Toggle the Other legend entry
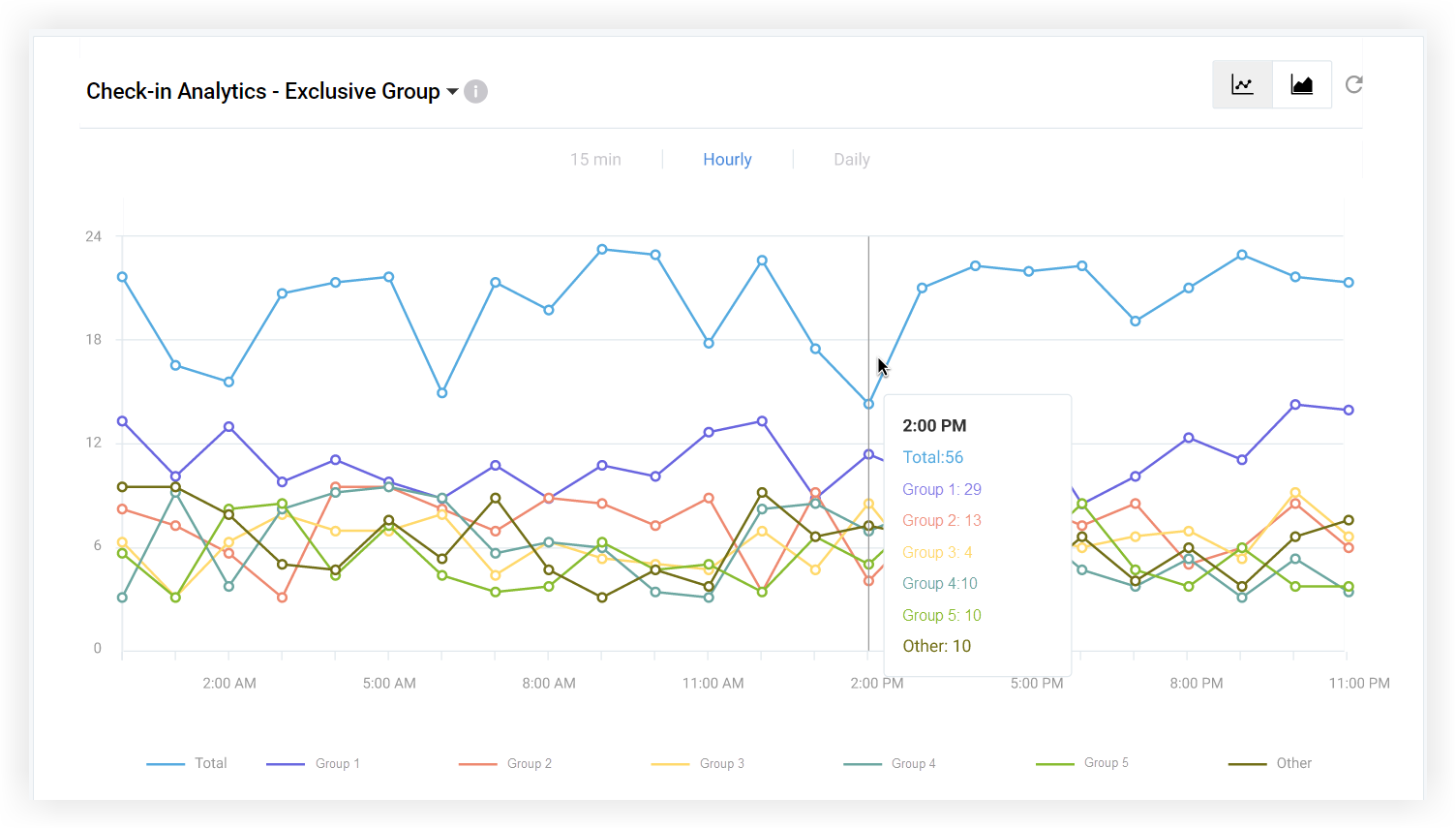Image resolution: width=1456 pixels, height=829 pixels. click(x=1270, y=763)
